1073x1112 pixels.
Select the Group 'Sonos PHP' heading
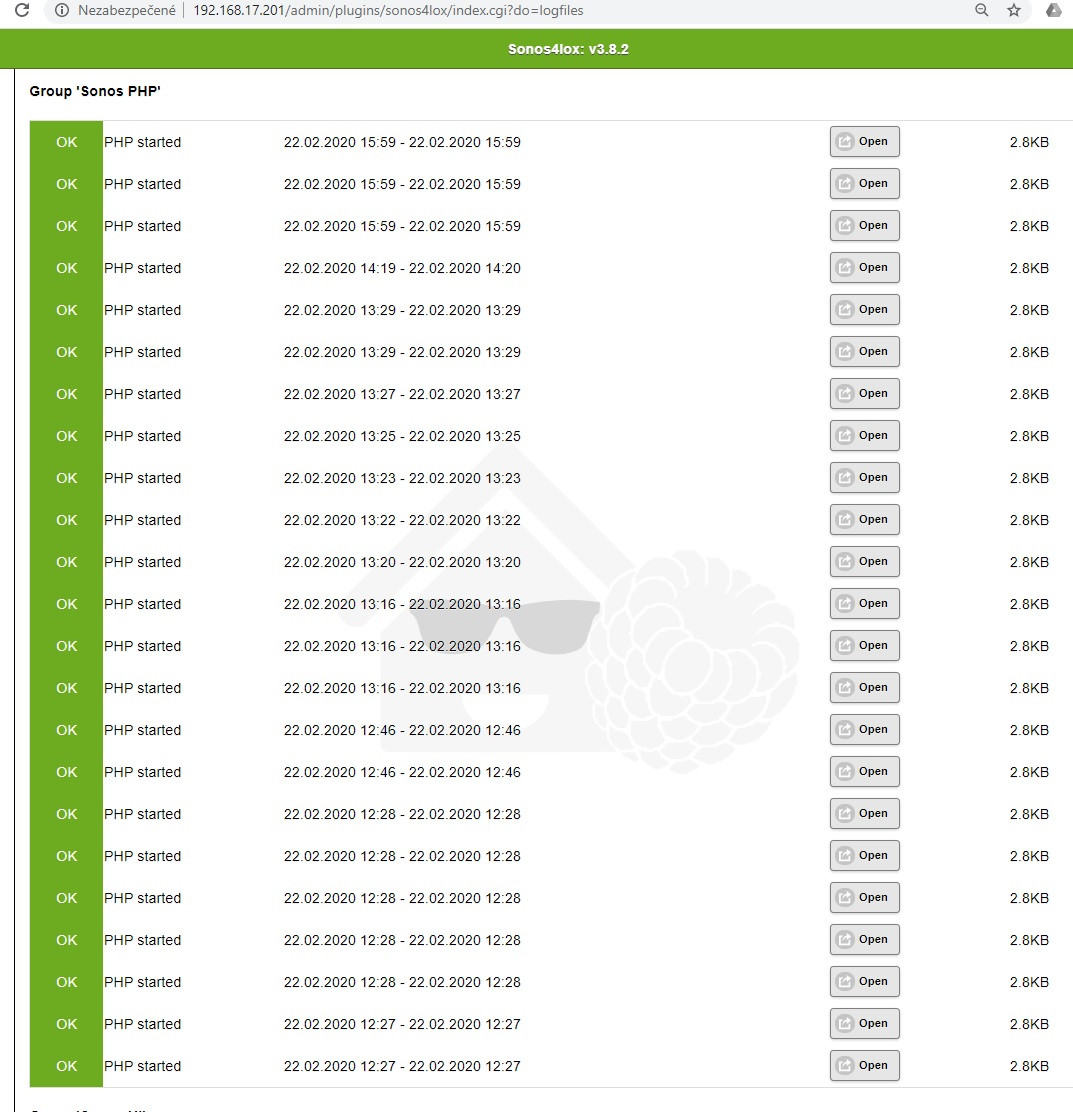(x=95, y=91)
